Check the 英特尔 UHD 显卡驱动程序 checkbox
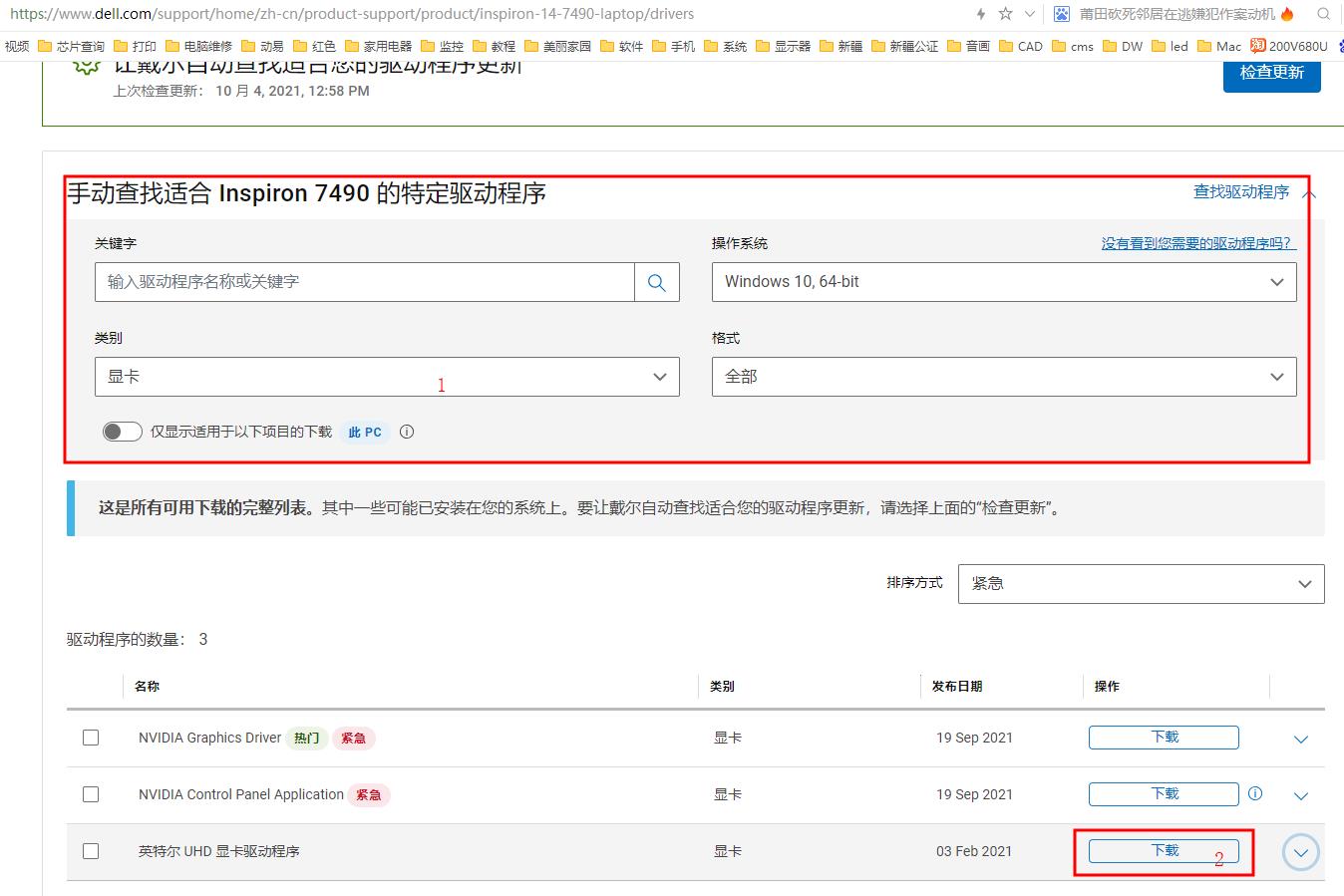This screenshot has height=896, width=1344. click(91, 851)
